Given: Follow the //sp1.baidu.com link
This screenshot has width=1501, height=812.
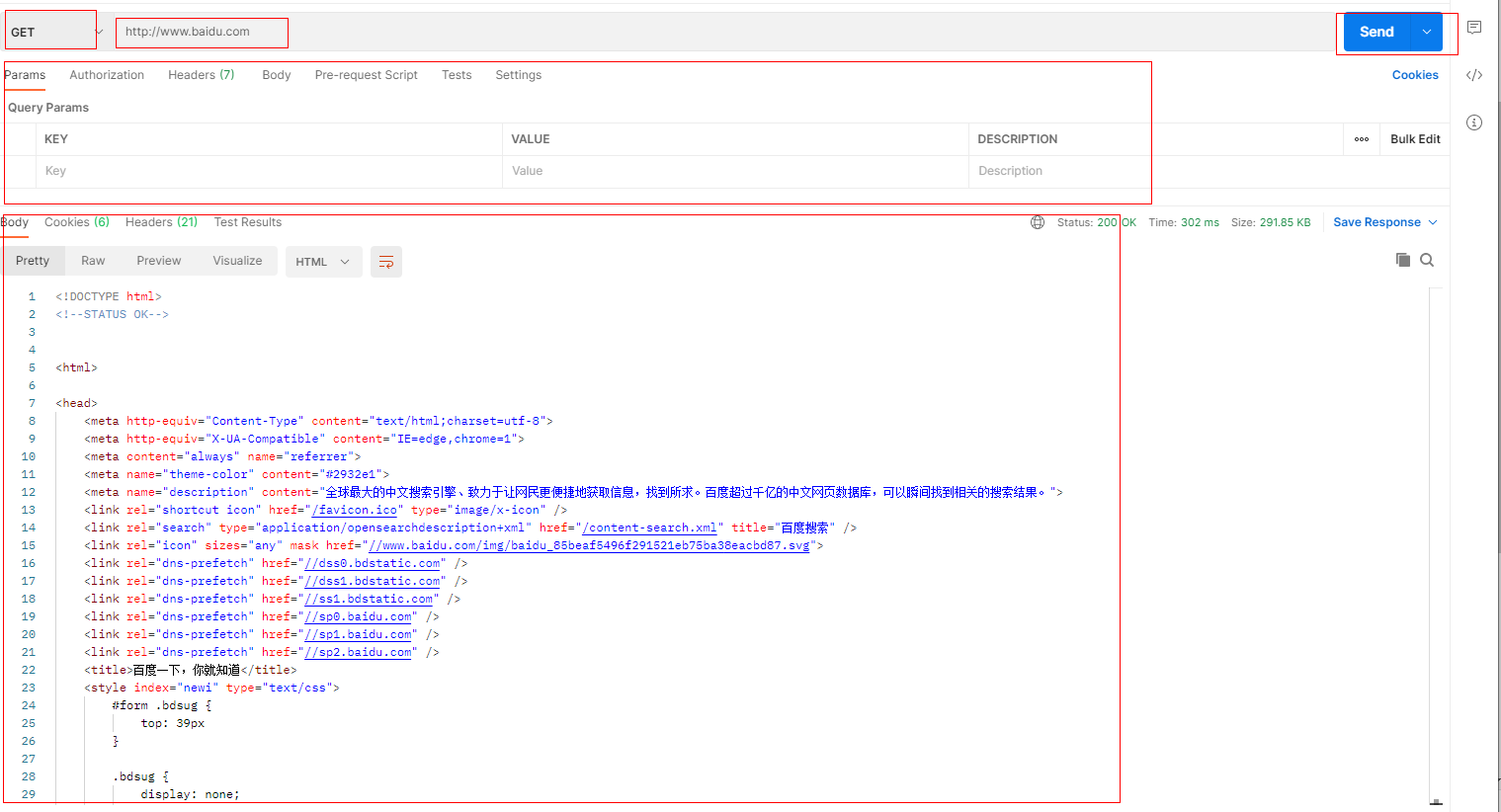Looking at the screenshot, I should (358, 634).
